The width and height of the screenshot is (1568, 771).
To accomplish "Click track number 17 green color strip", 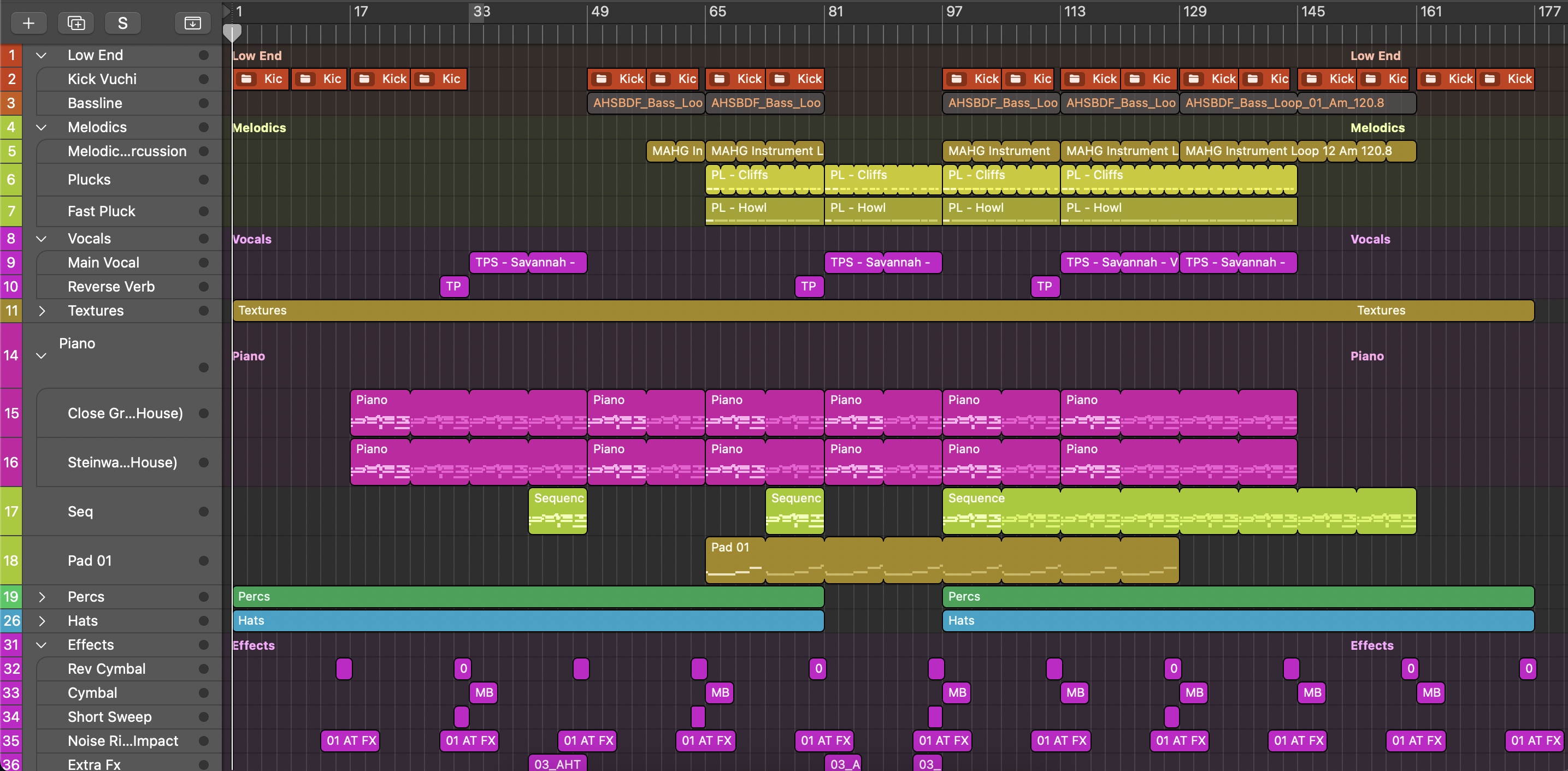I will [11, 512].
